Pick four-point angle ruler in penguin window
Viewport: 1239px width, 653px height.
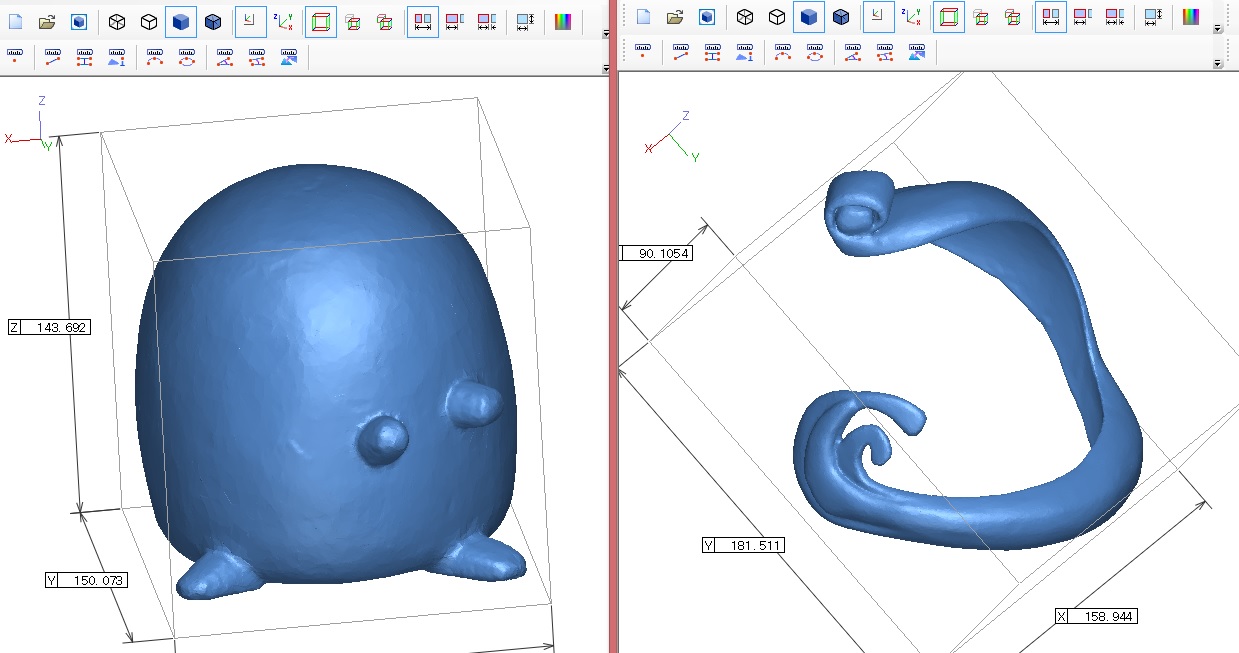(x=257, y=57)
